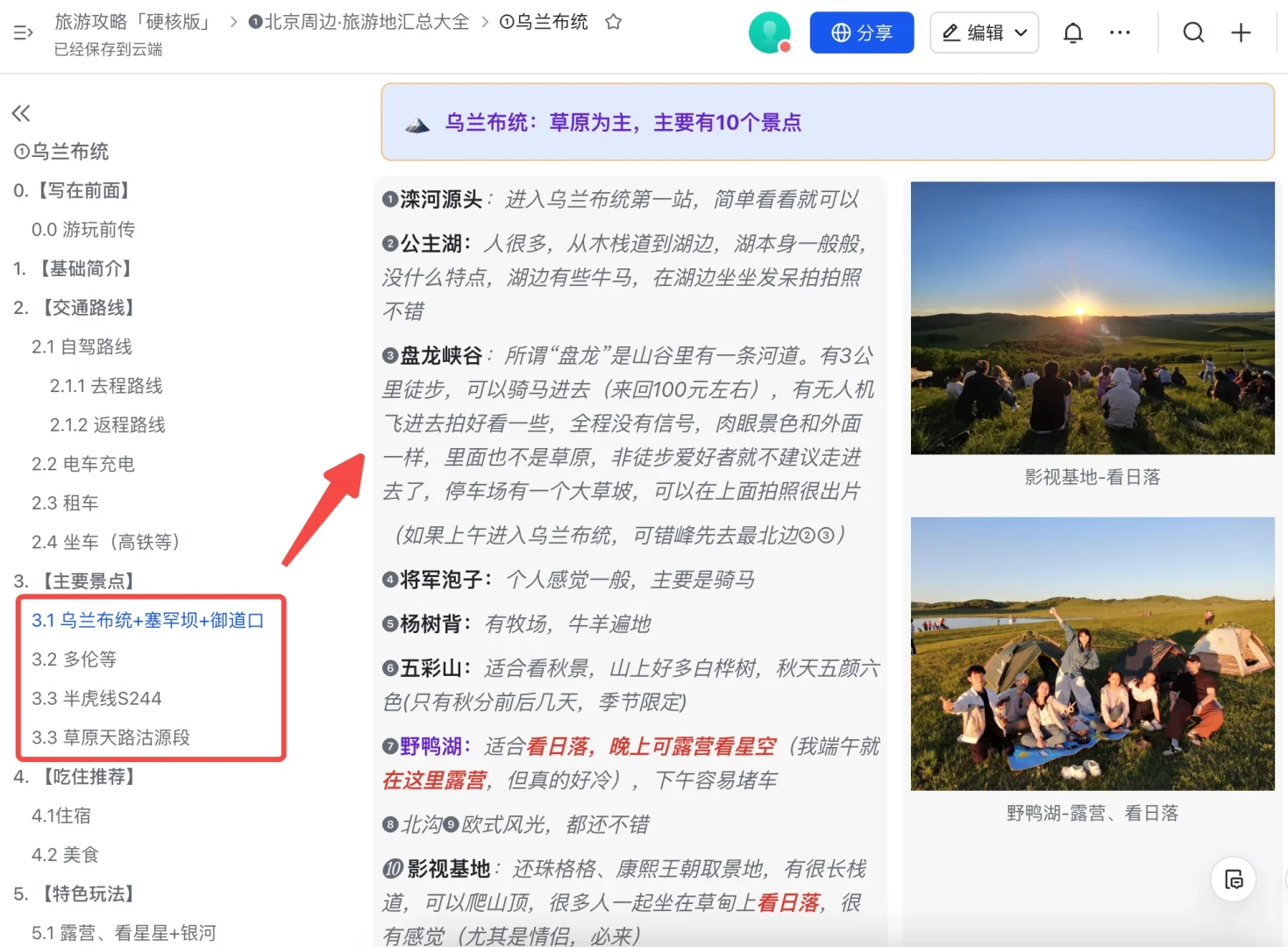Select 3.1 乌兰布统+塞罕坝+御道口 in outline

tap(147, 620)
